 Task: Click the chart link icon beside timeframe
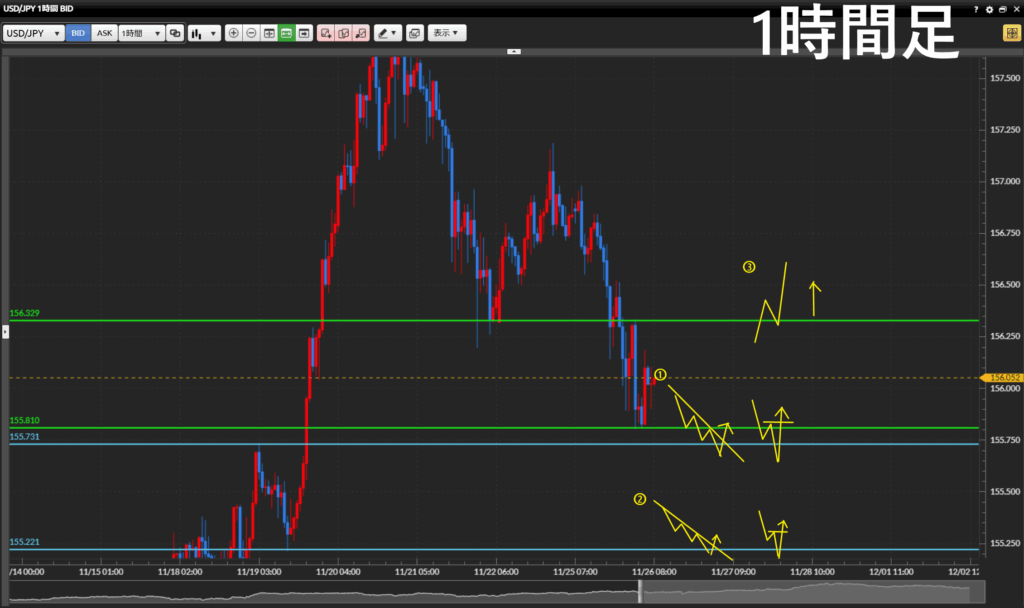175,33
